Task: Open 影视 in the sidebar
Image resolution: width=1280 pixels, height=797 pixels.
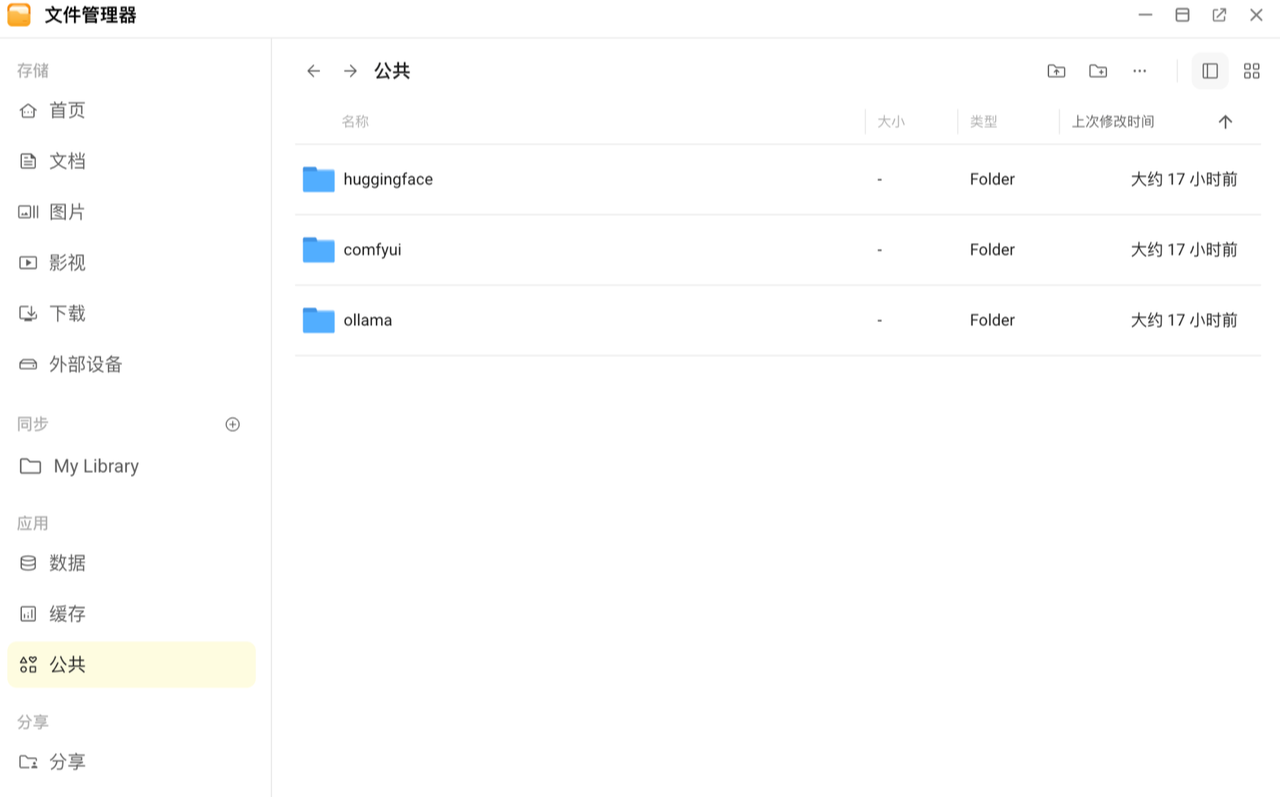Action: pos(131,262)
